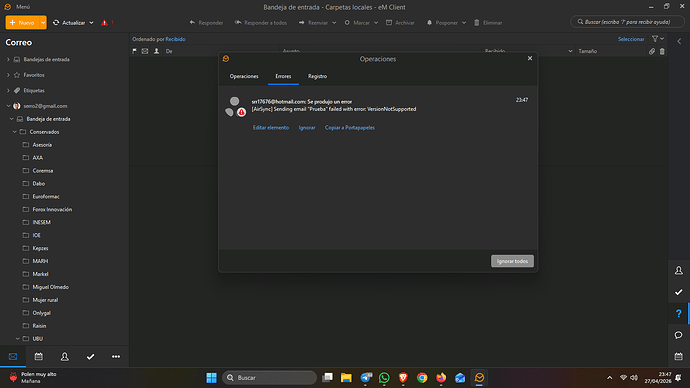The width and height of the screenshot is (690, 388).
Task: Open Firefox from the taskbar
Action: click(441, 377)
